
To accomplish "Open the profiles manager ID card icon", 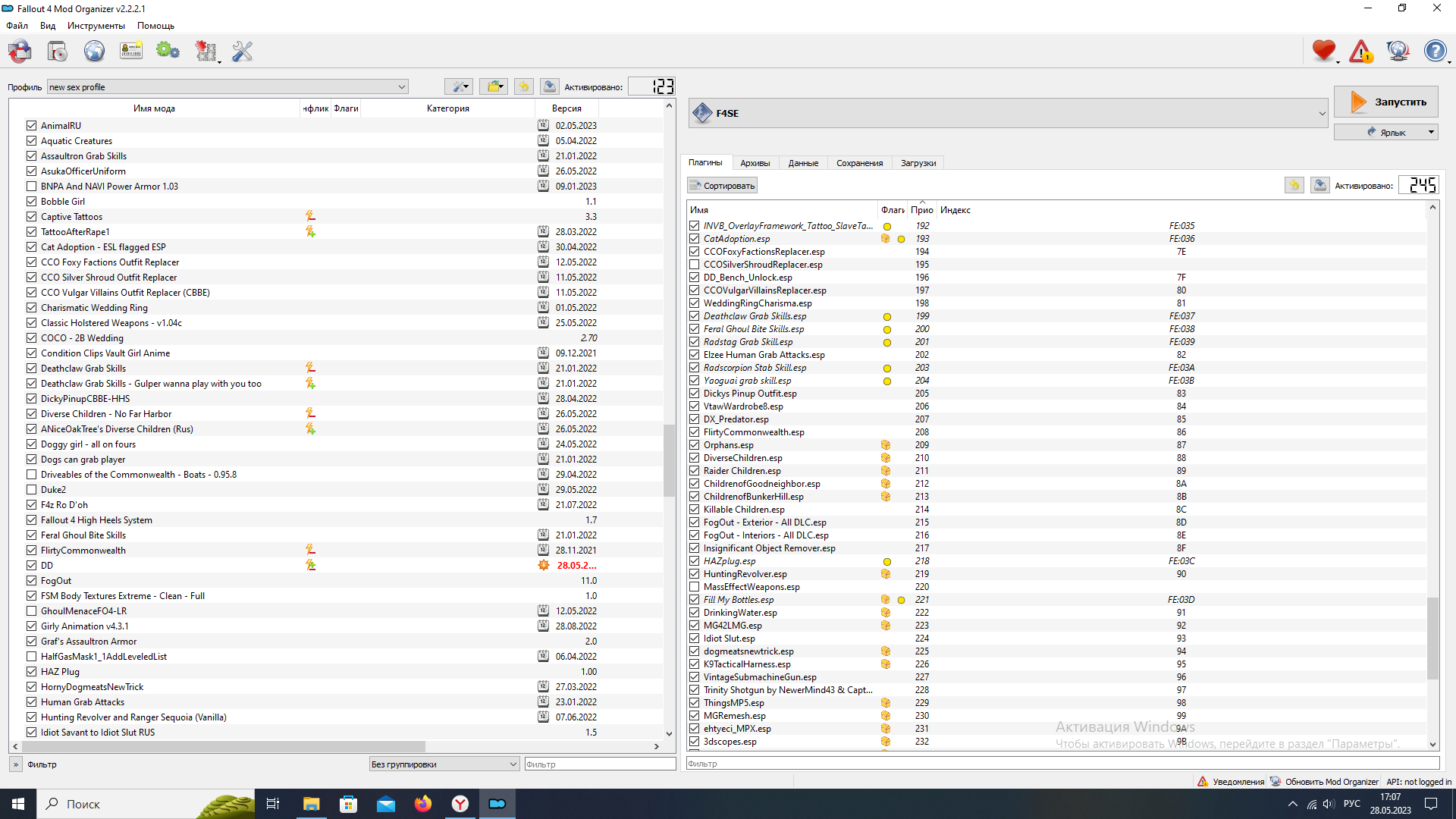I will [131, 52].
